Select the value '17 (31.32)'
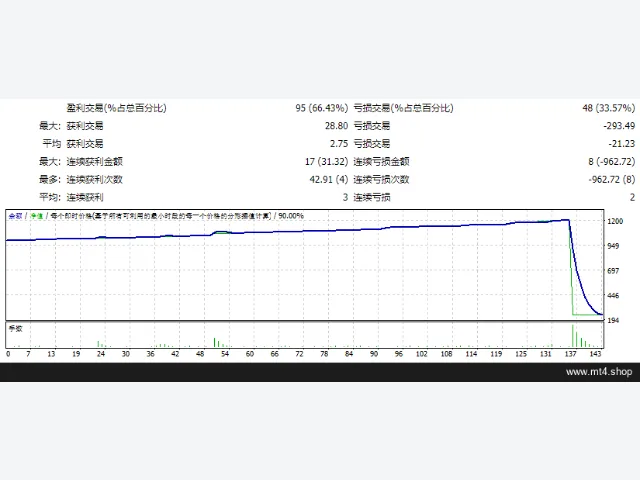The height and width of the screenshot is (480, 640). [326, 162]
